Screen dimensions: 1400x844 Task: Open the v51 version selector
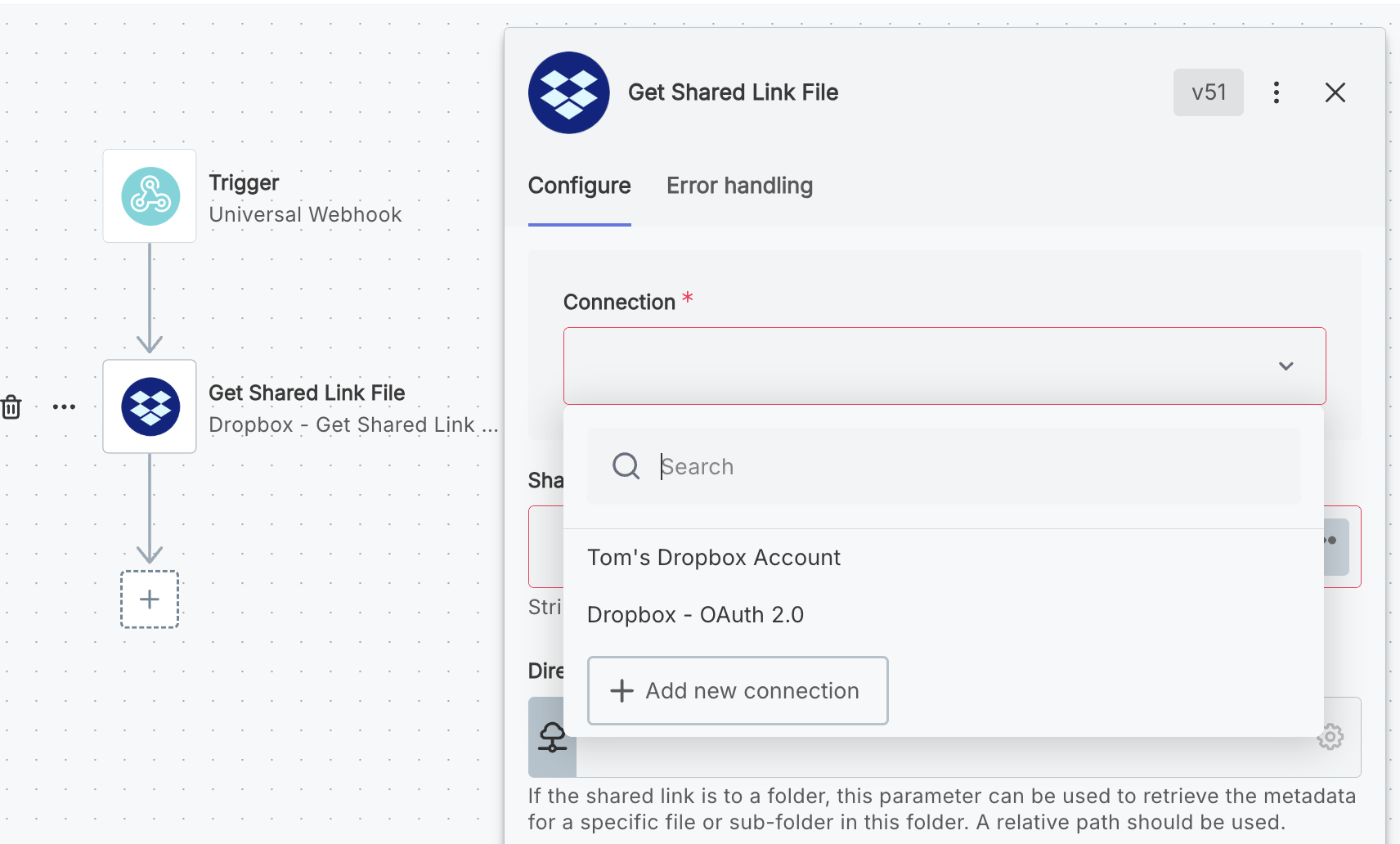tap(1209, 92)
